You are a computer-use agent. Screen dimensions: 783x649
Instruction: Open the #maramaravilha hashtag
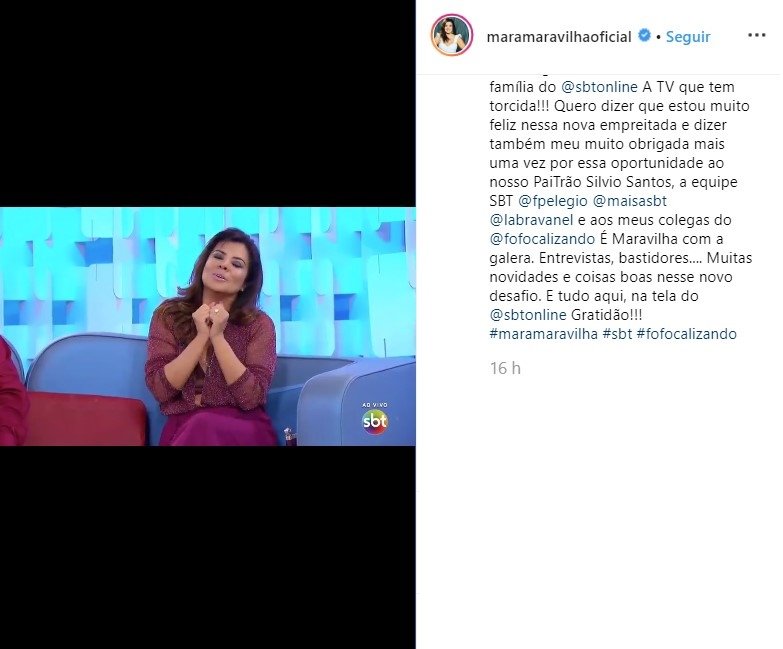pos(543,334)
